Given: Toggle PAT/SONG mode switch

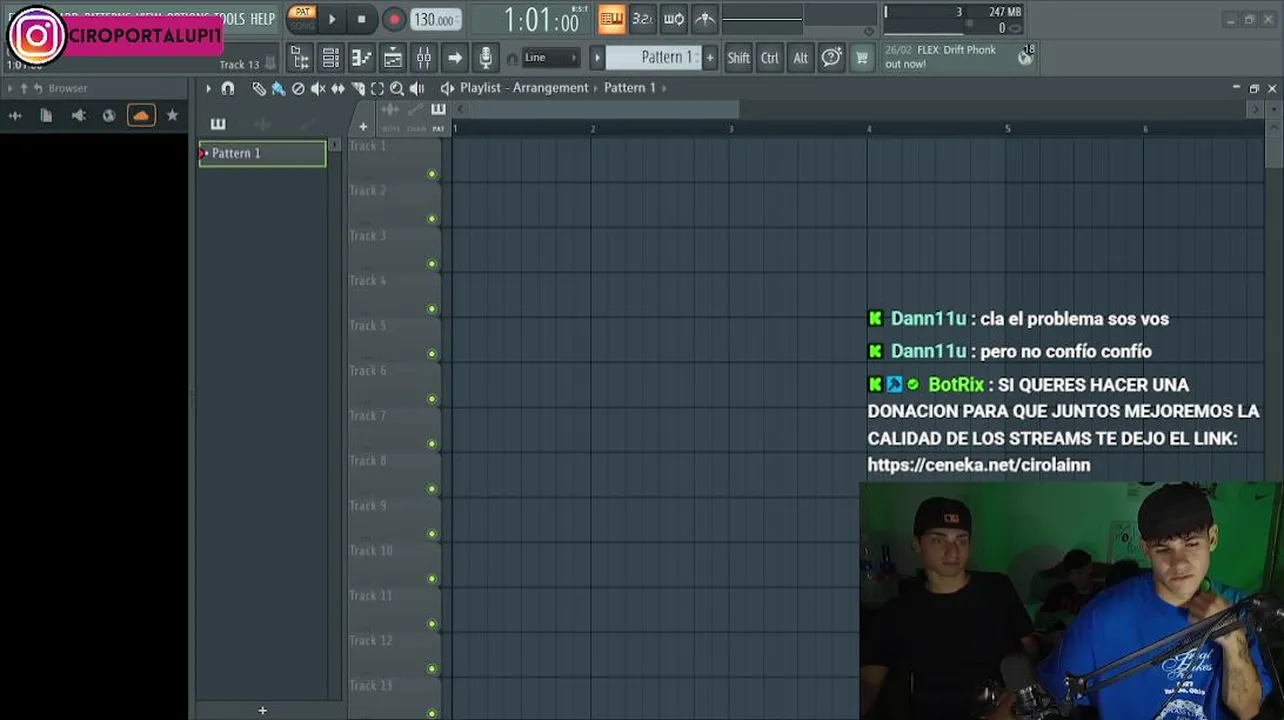Looking at the screenshot, I should (302, 18).
